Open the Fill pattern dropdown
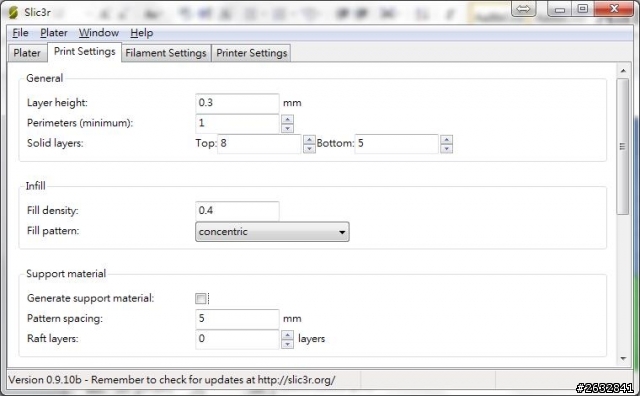This screenshot has width=640, height=396. (272, 232)
